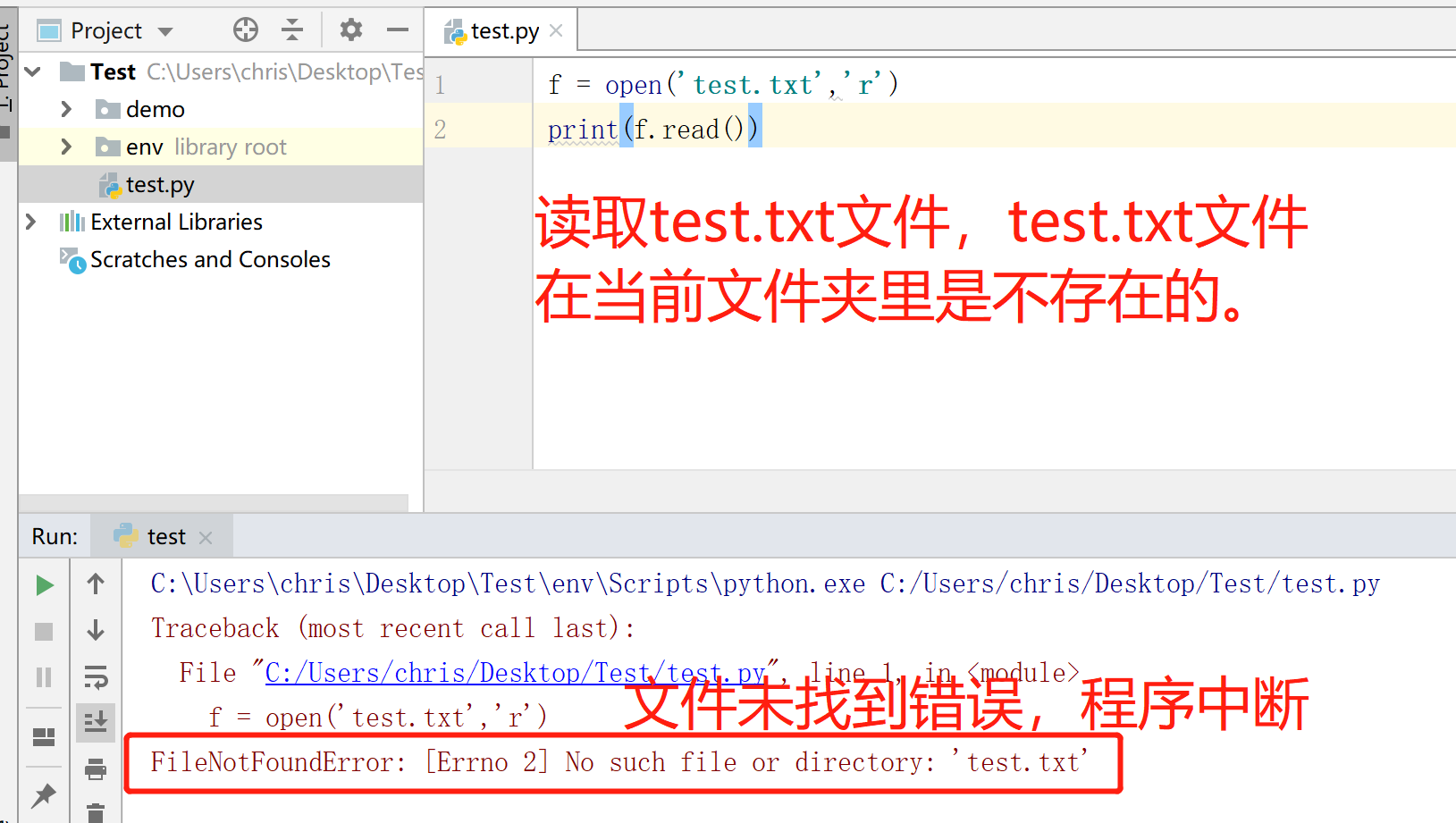Close the test run tab
The height and width of the screenshot is (823, 1456).
pyautogui.click(x=206, y=537)
